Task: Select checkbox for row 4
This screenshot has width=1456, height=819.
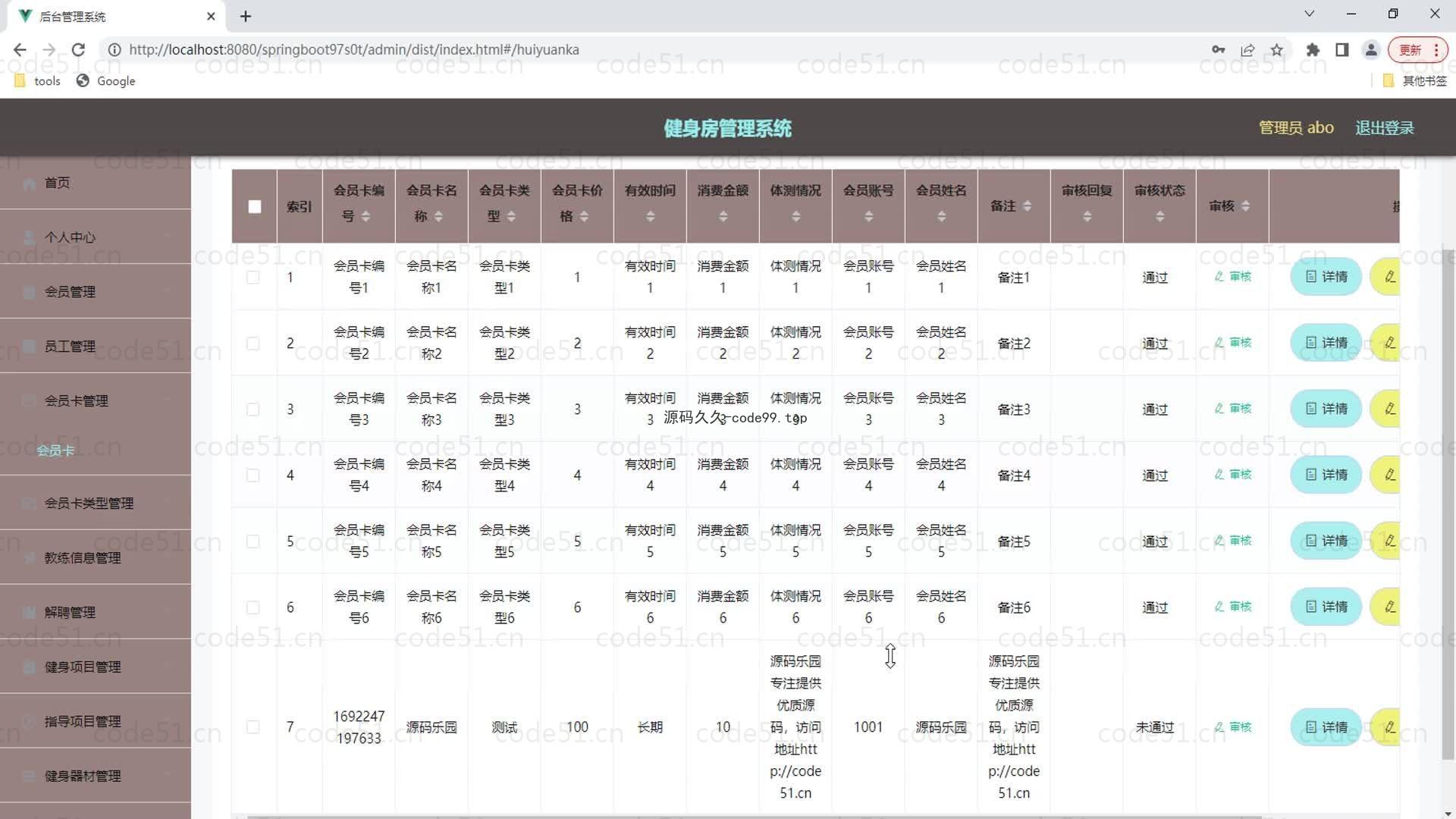Action: point(253,475)
